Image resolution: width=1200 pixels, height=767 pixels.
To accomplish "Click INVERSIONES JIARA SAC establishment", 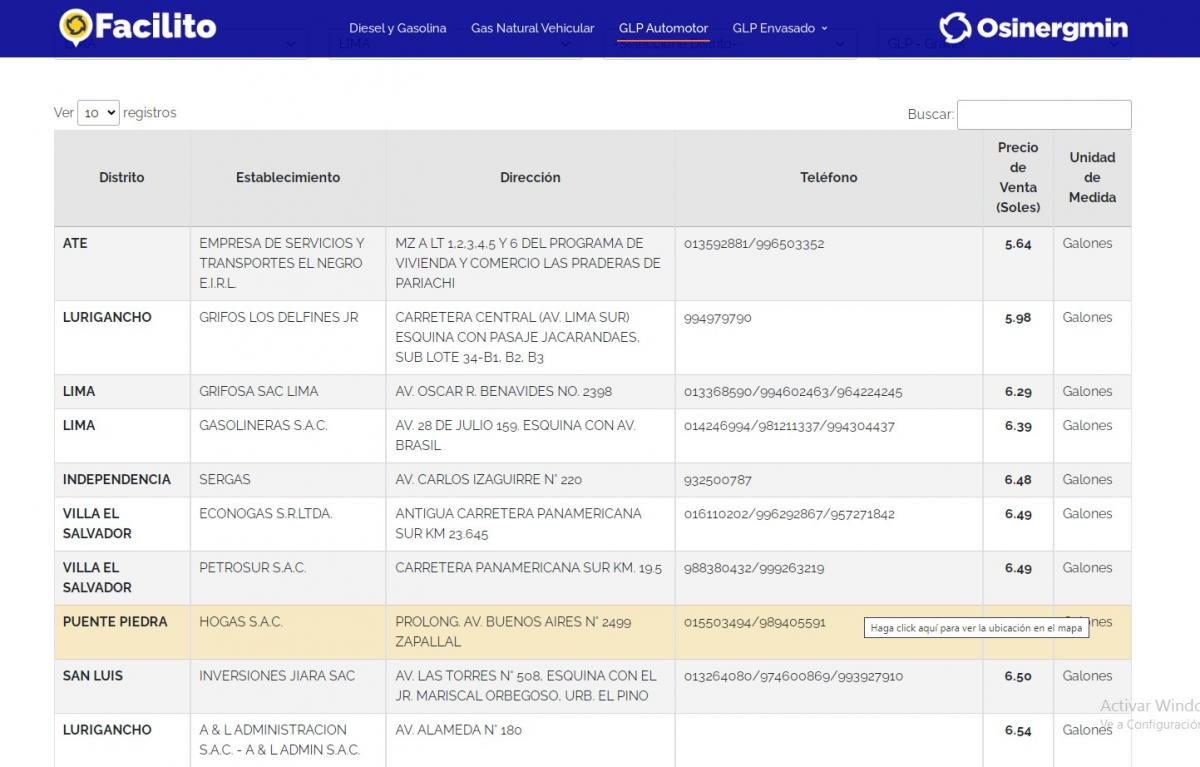I will [x=277, y=676].
